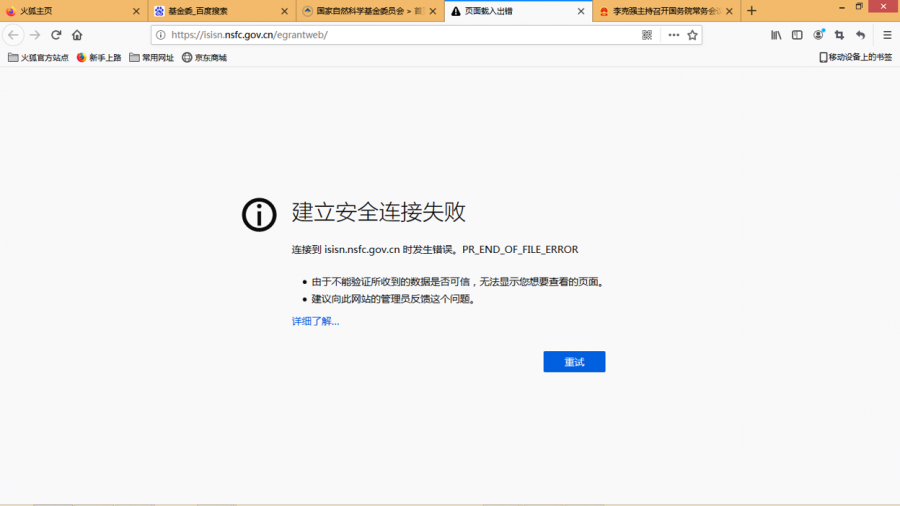Click the URL address field
900x506 pixels.
click(400, 35)
